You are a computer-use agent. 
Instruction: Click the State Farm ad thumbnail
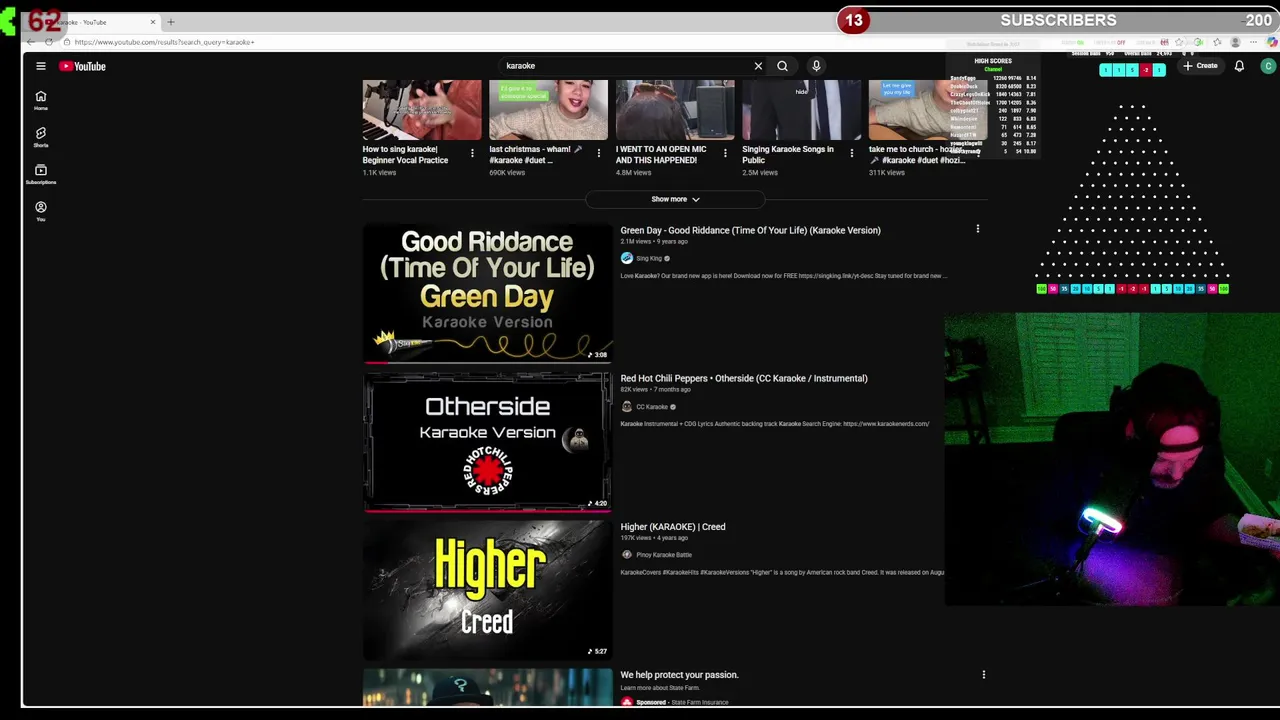(x=487, y=687)
